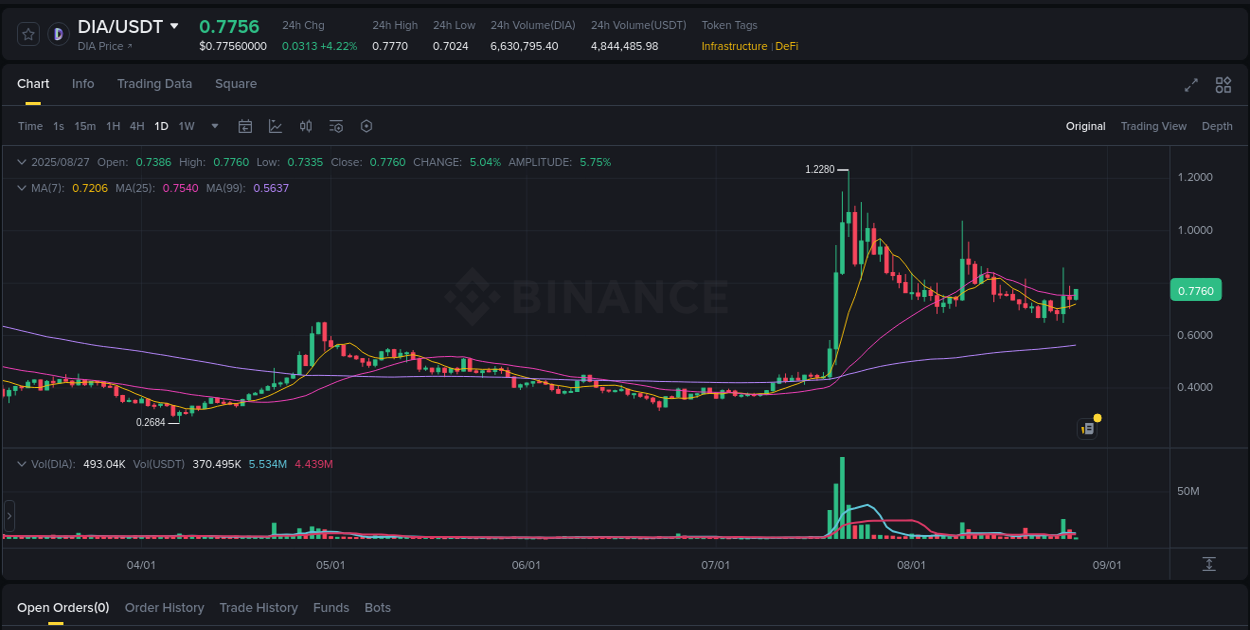Image resolution: width=1250 pixels, height=630 pixels.
Task: Enter fullscreen chart mode
Action: [x=1190, y=85]
